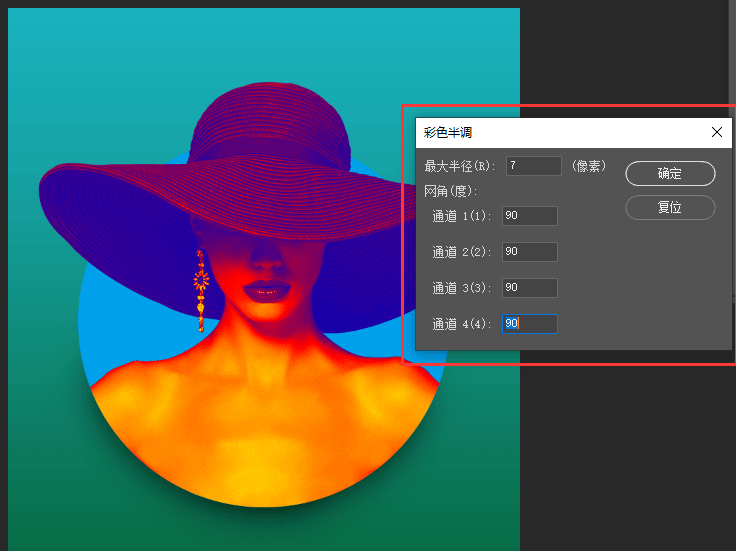The image size is (736, 551).
Task: Click the 通道 4(4) label
Action: 461,324
